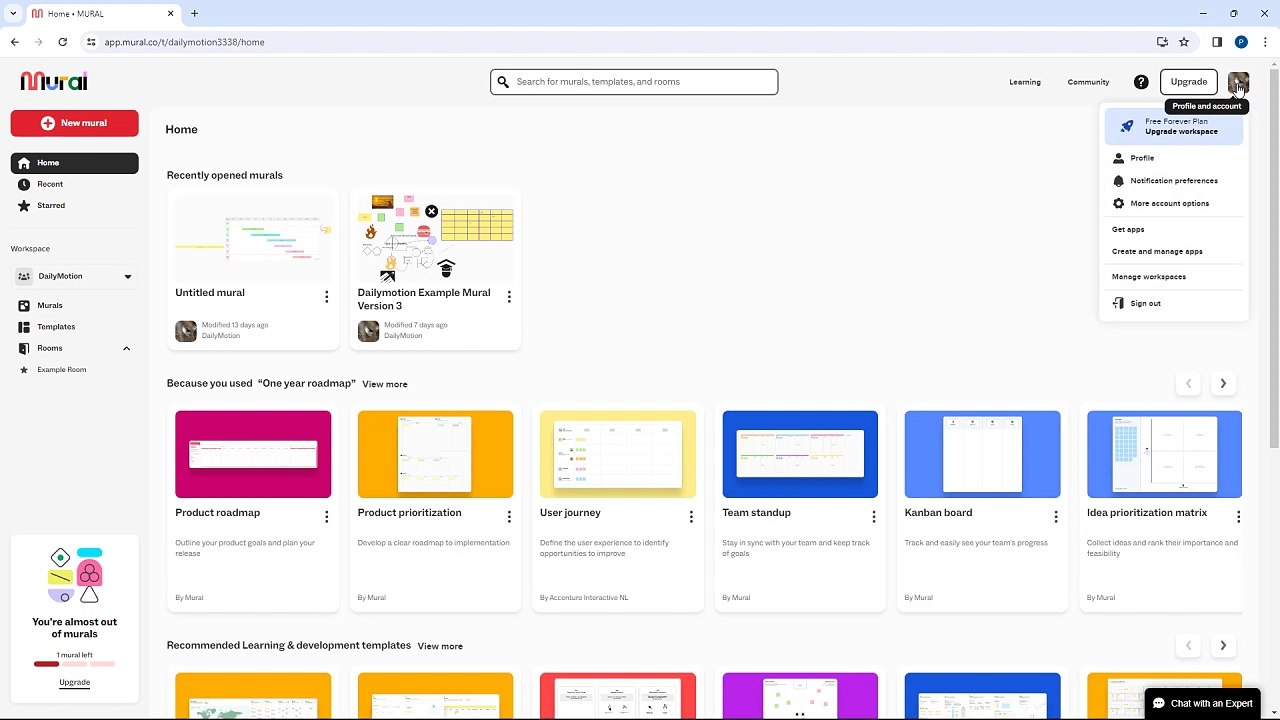This screenshot has height=720, width=1280.
Task: Close the Home MURAL browser tab
Action: [171, 14]
